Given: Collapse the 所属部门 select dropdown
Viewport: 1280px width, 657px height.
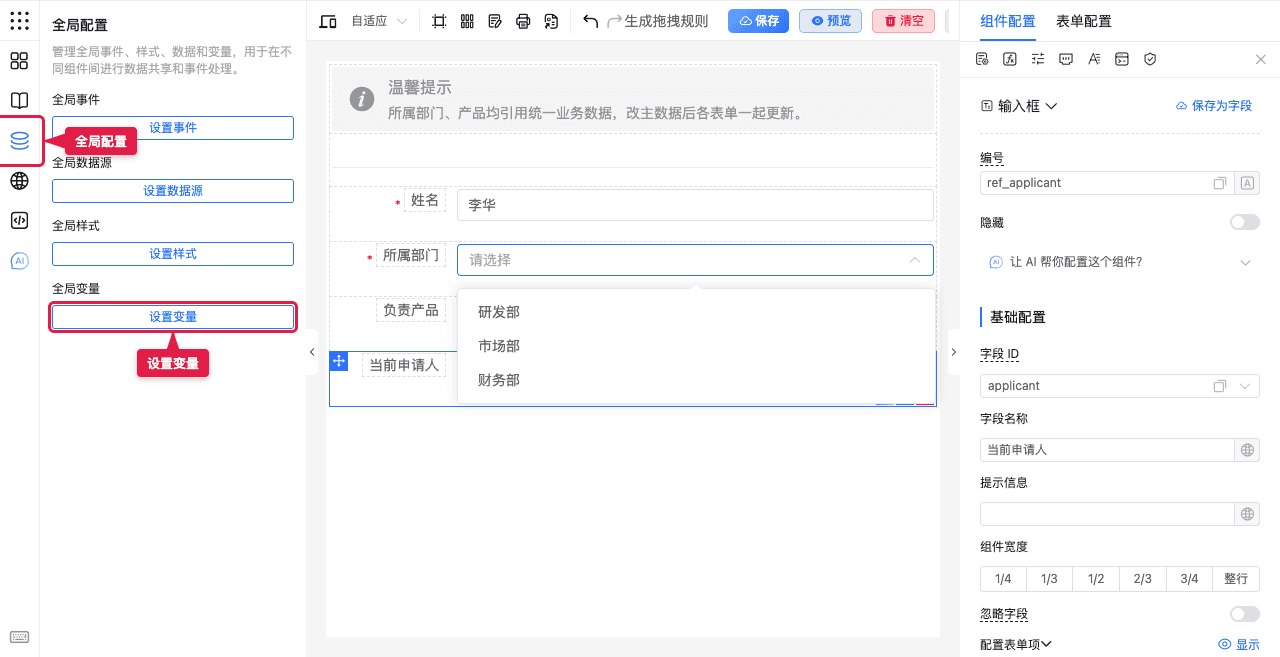Looking at the screenshot, I should [914, 260].
